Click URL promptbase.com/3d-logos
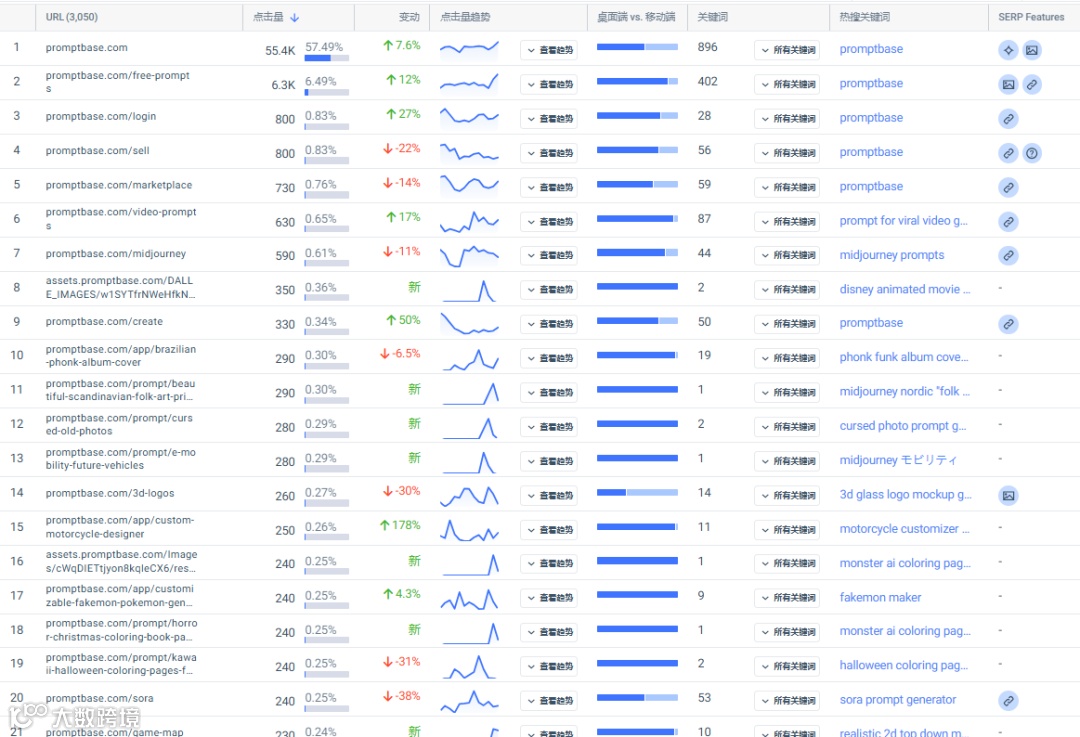The width and height of the screenshot is (1080, 737). [x=110, y=493]
